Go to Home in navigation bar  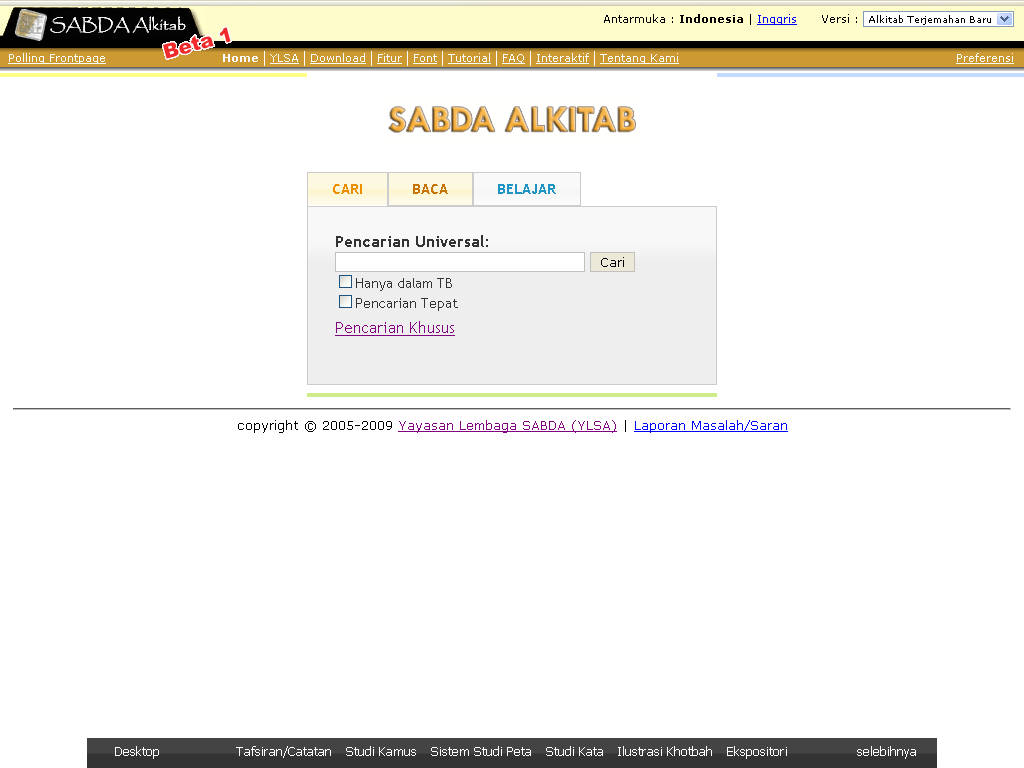tap(240, 58)
